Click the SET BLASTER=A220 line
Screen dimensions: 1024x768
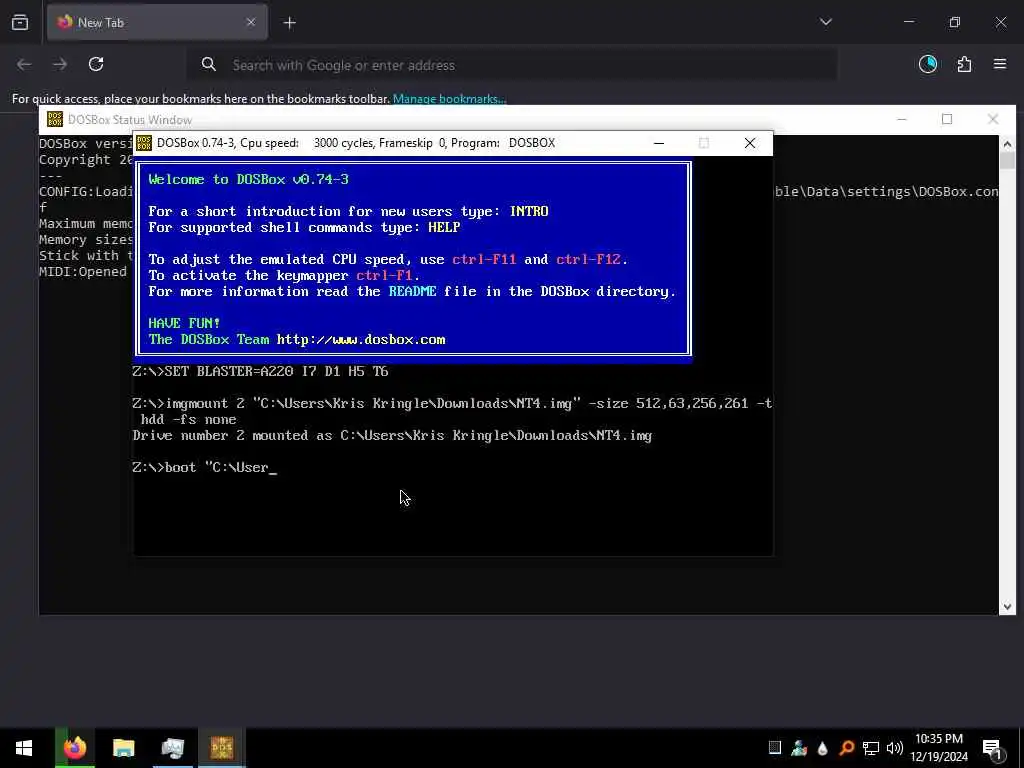260,372
